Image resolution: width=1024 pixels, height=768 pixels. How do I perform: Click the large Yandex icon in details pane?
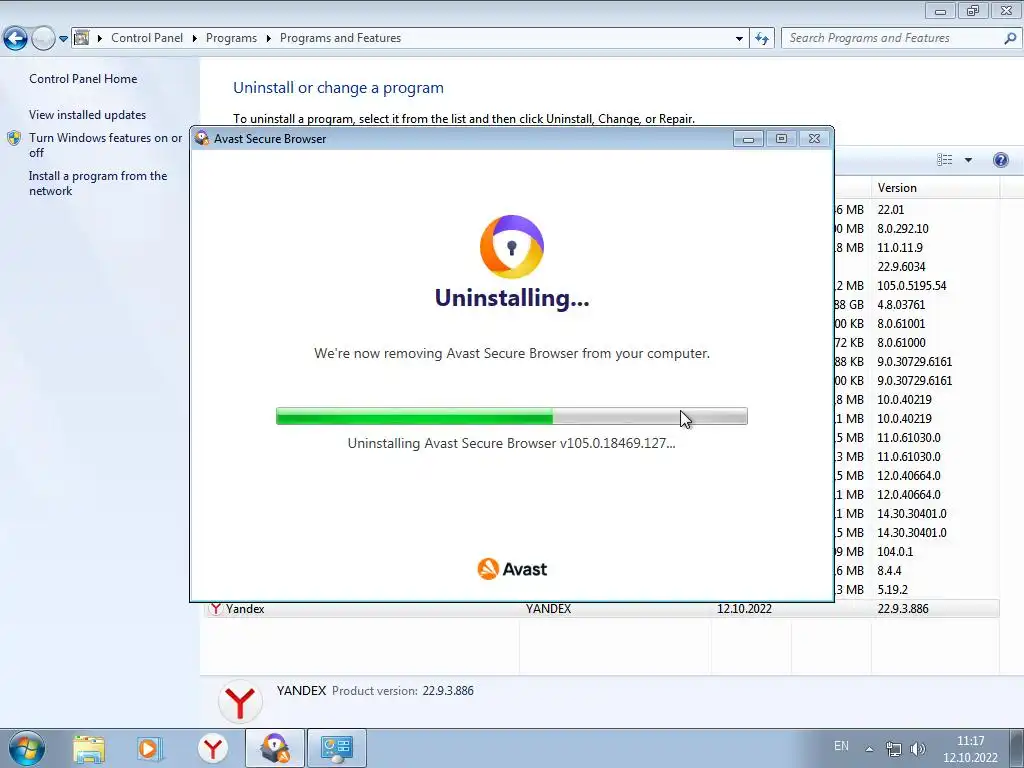click(240, 702)
